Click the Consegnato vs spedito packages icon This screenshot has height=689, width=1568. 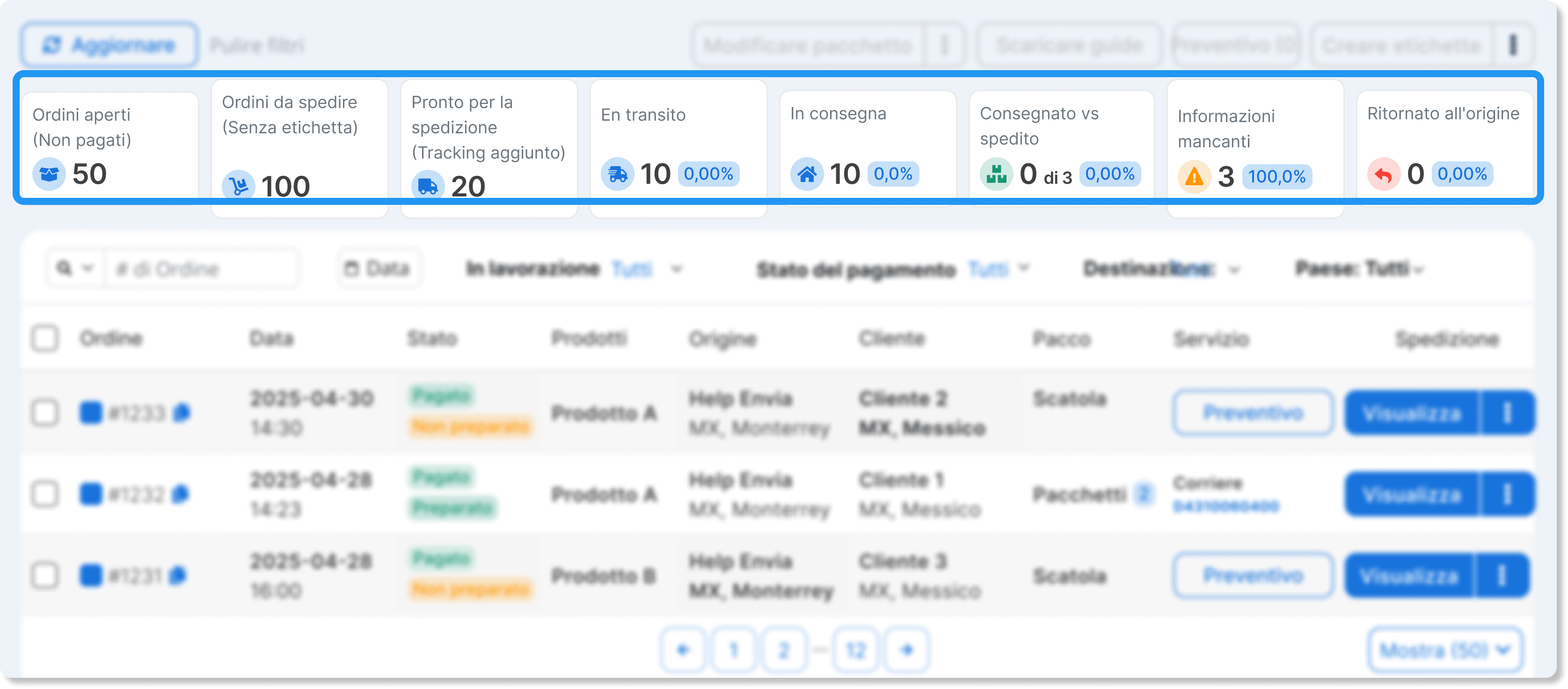[x=996, y=174]
